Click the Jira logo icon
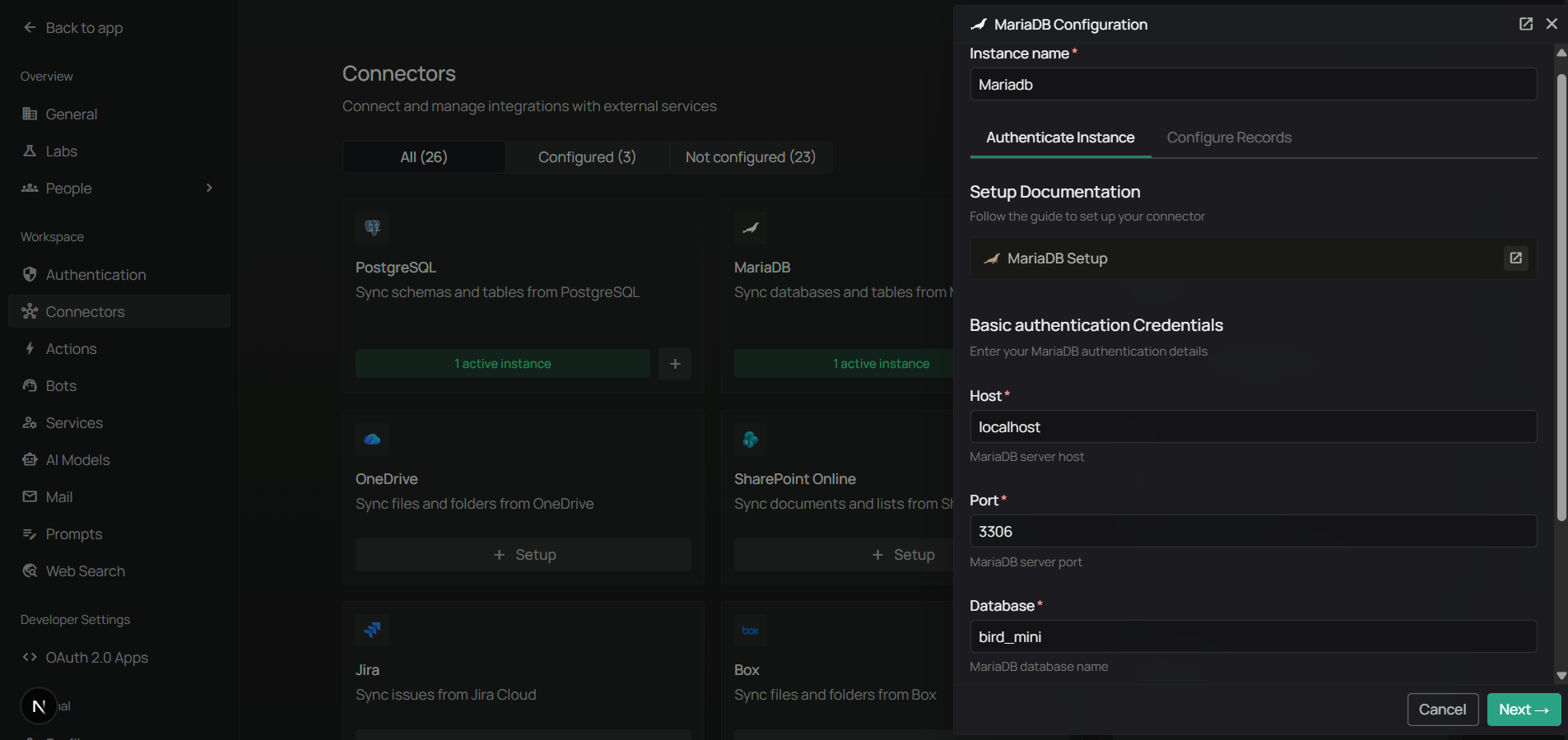The width and height of the screenshot is (1568, 740). pos(372,631)
